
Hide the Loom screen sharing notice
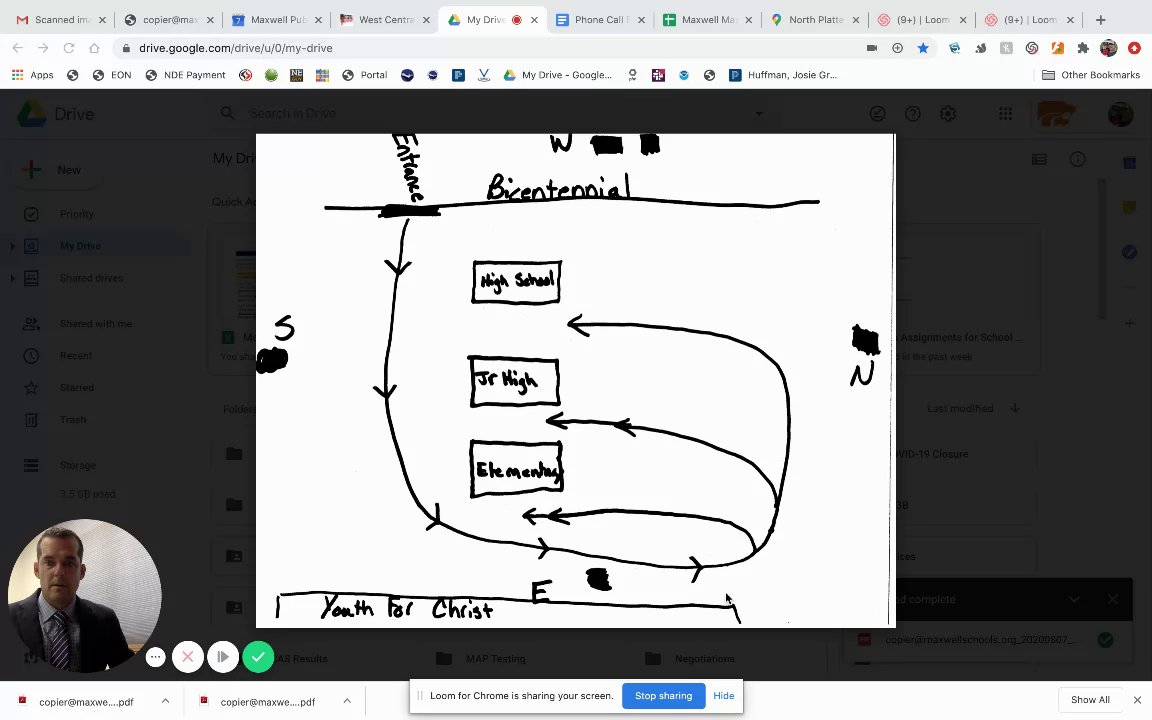tap(724, 696)
